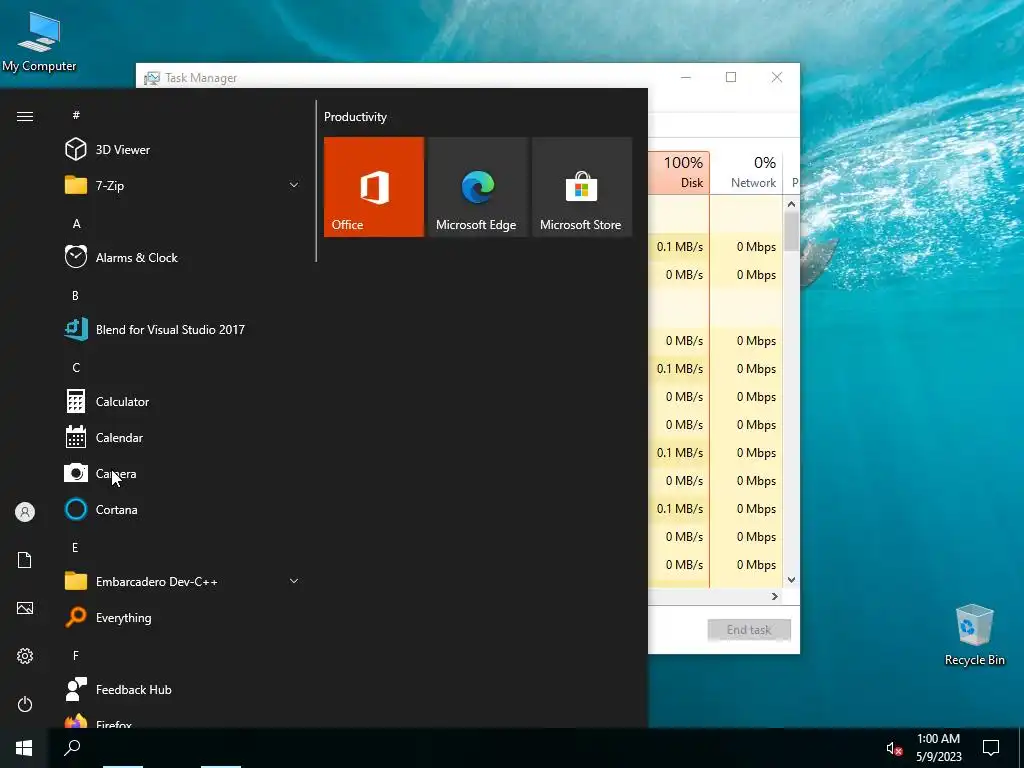Maximize the Task Manager window
1024x768 pixels.
[x=731, y=77]
